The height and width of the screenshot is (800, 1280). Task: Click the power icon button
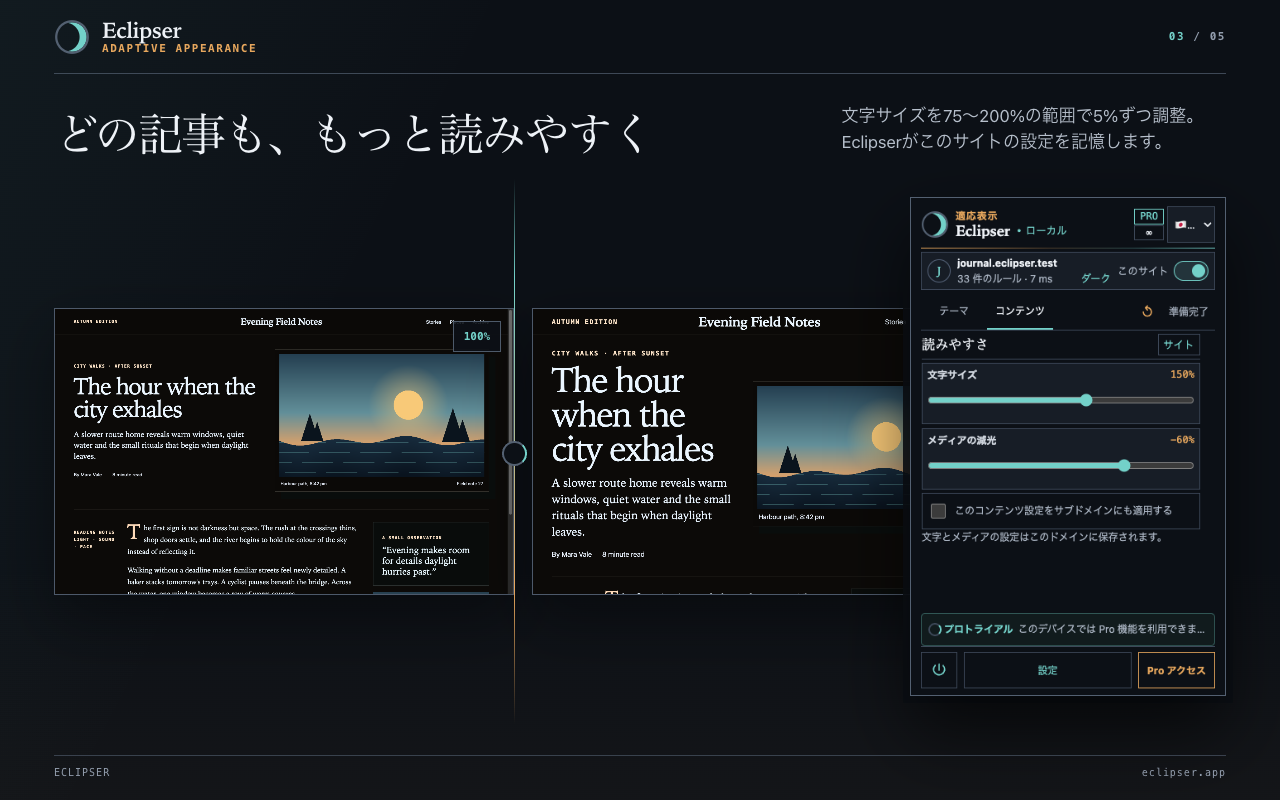(x=939, y=670)
